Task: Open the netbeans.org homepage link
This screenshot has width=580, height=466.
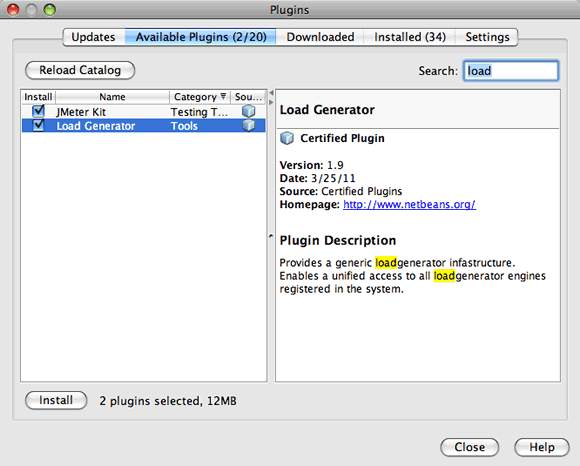Action: pyautogui.click(x=409, y=204)
